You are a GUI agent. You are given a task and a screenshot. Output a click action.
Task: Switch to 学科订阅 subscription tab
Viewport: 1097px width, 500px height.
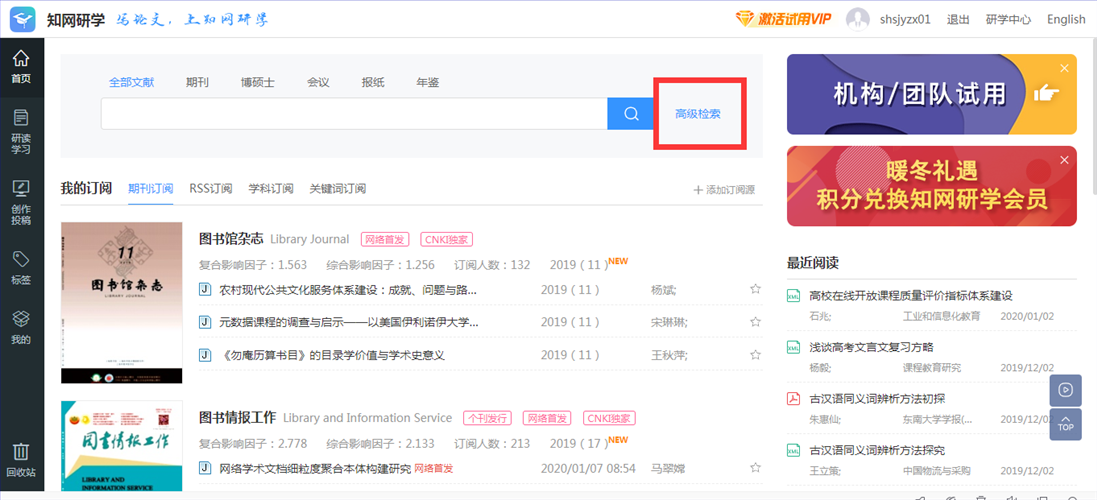271,189
